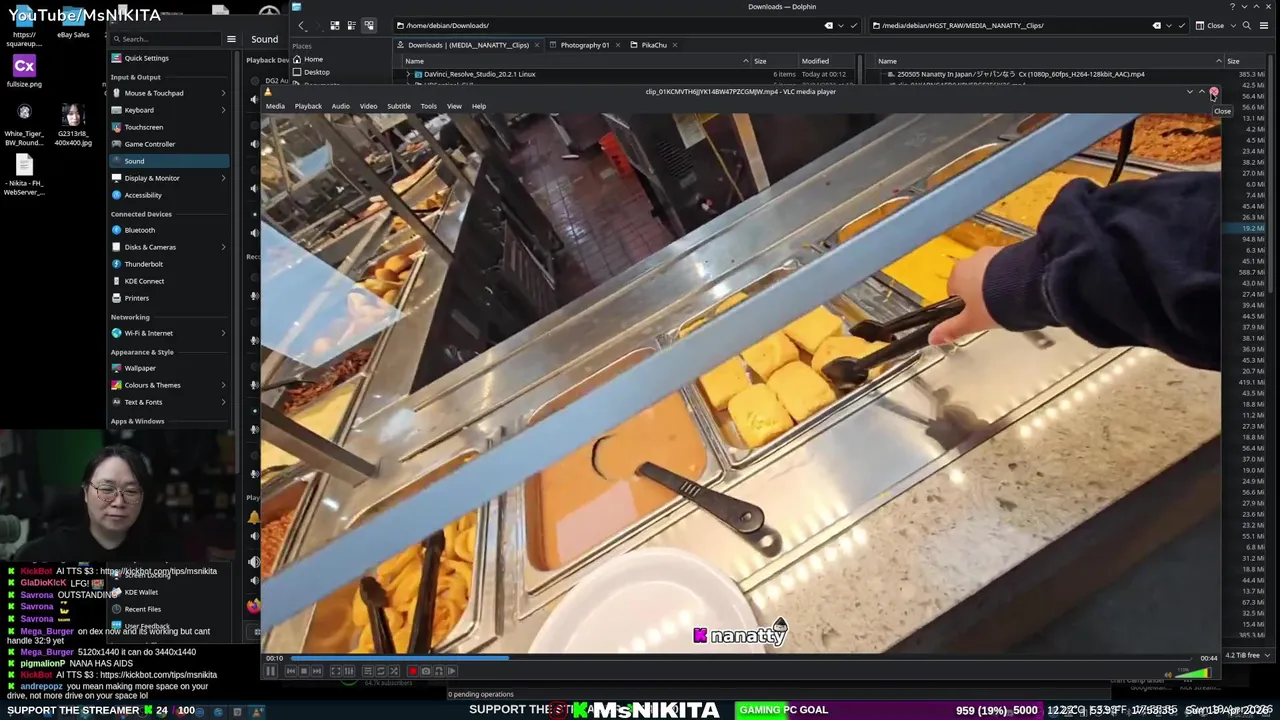Expand Colours & Themes submenu arrow
Screen dimensions: 1280x720
223,385
